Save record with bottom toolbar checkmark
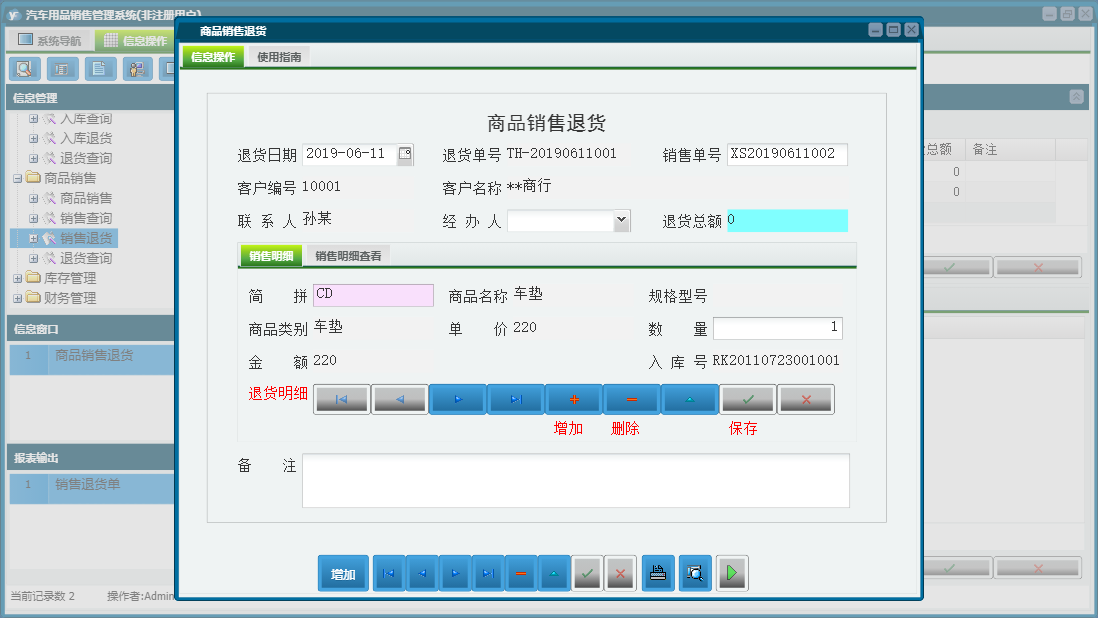 tap(587, 573)
